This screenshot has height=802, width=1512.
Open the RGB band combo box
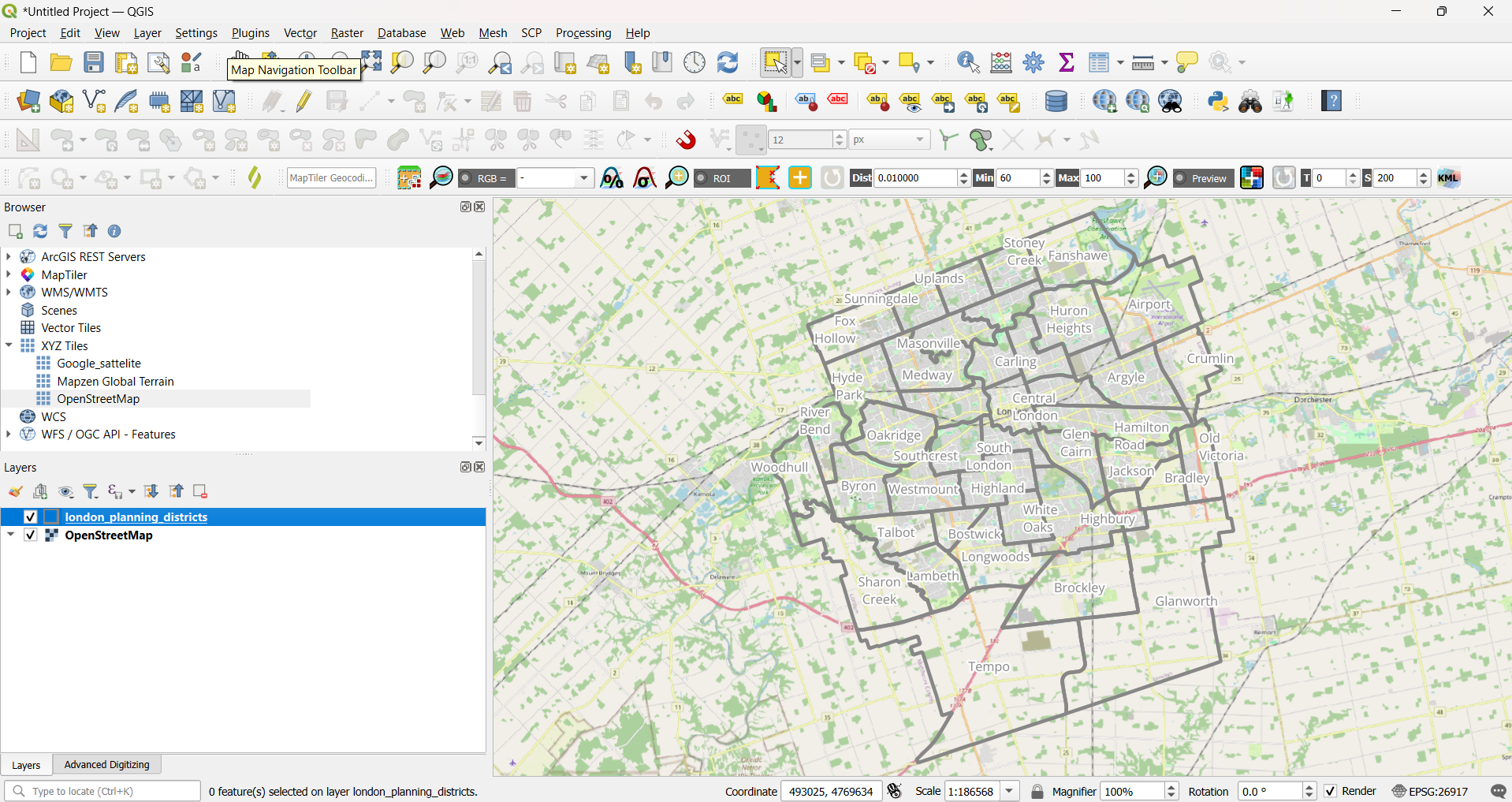[x=555, y=178]
